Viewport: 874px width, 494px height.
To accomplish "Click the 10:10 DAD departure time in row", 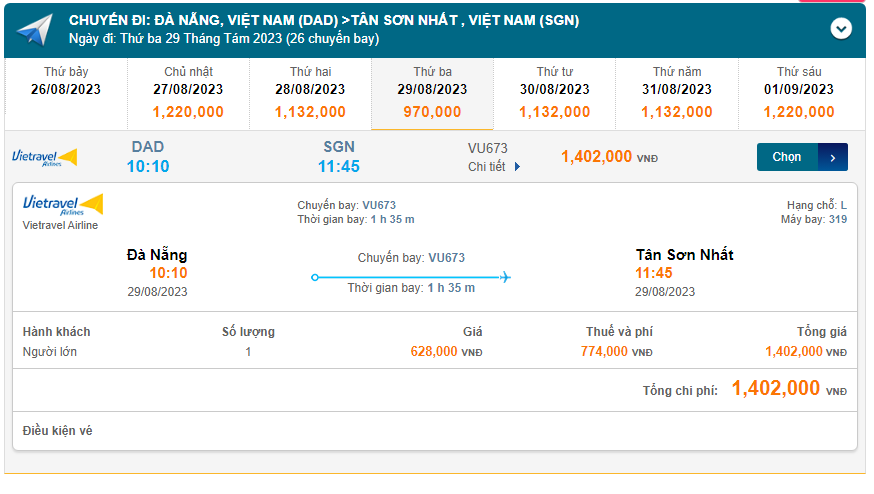I will pyautogui.click(x=148, y=166).
